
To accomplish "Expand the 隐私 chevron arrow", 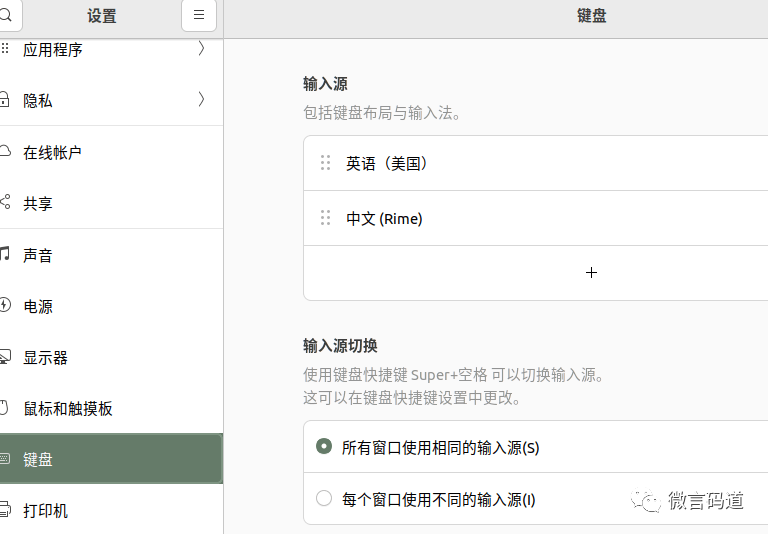I will click(x=201, y=99).
